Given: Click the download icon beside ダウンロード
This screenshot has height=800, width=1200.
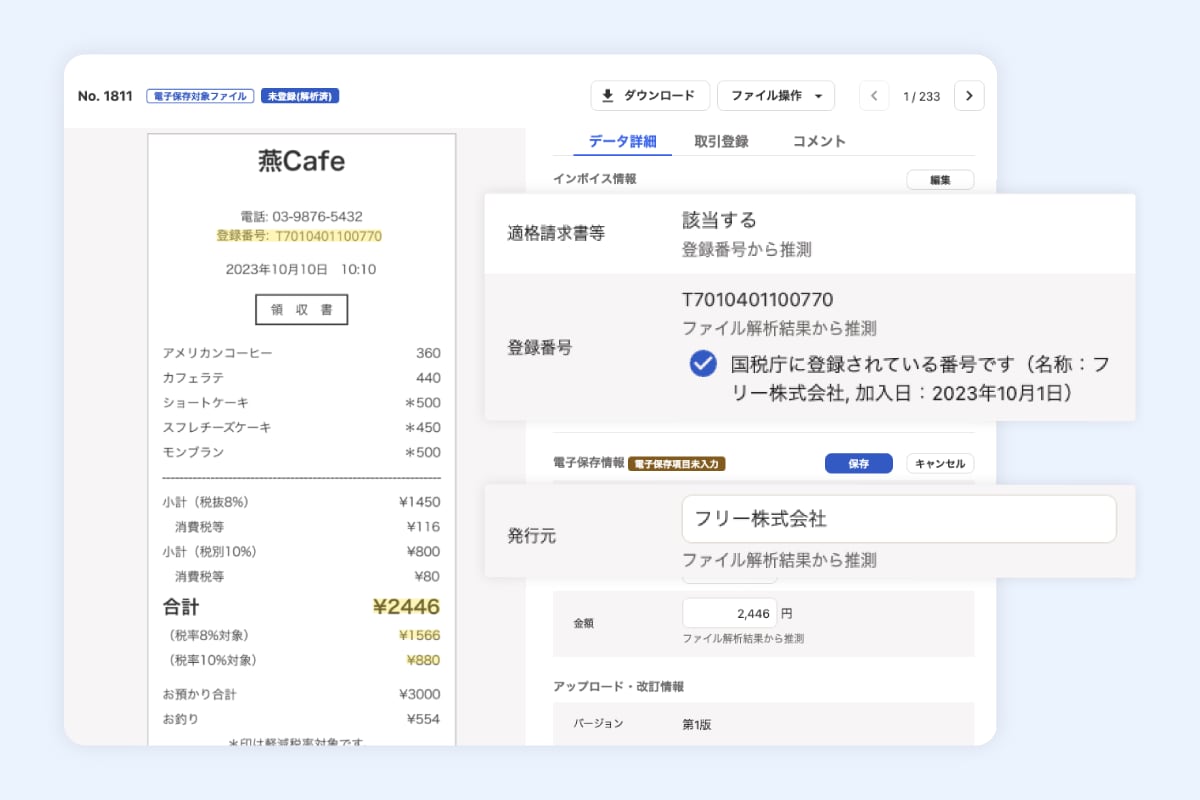Looking at the screenshot, I should (x=607, y=95).
